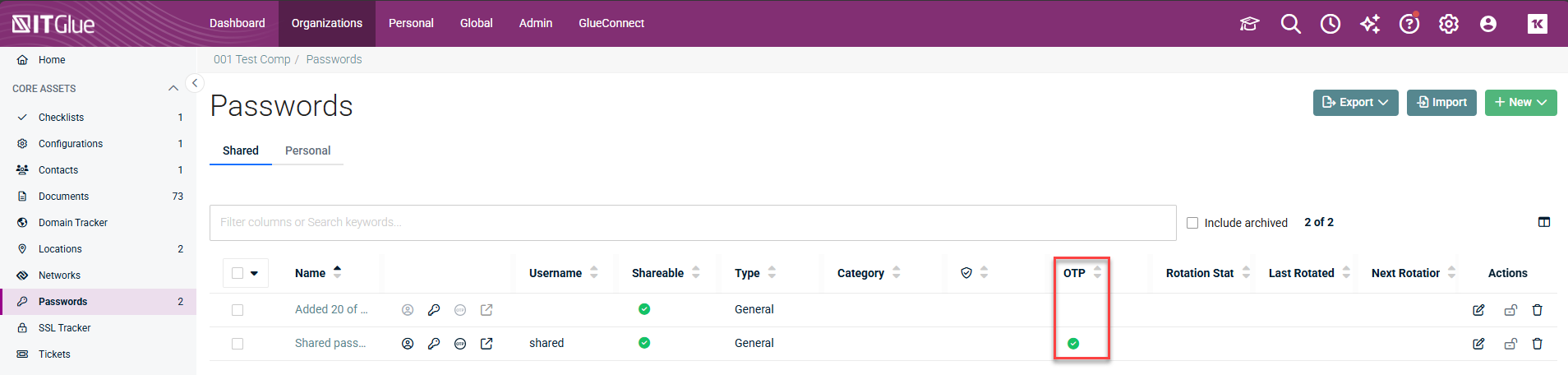The width and height of the screenshot is (1568, 375).
Task: Open the settings gear in header
Action: [1448, 24]
